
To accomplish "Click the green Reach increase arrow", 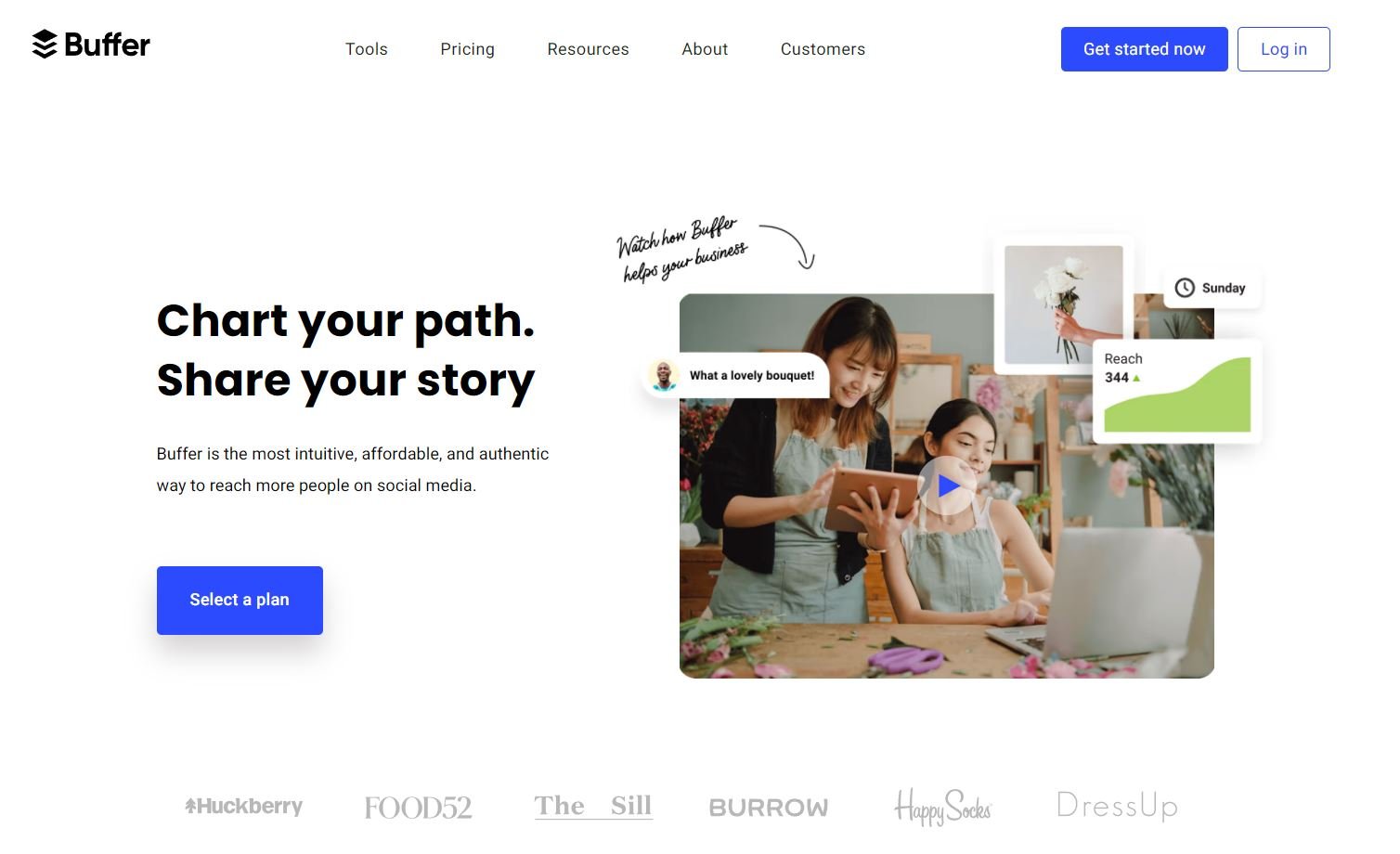I will (x=1136, y=378).
